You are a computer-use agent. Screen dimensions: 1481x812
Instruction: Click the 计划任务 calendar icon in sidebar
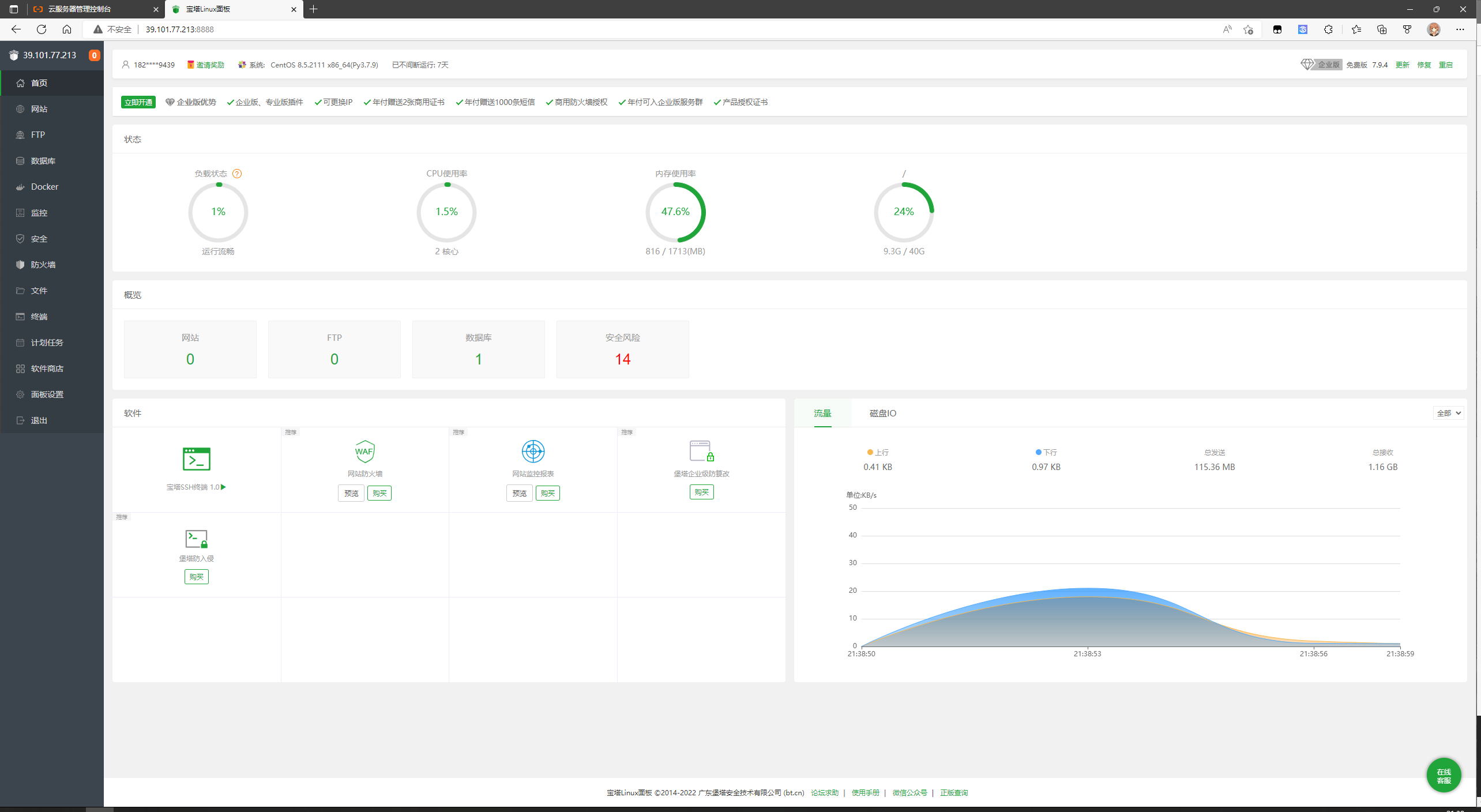point(20,343)
